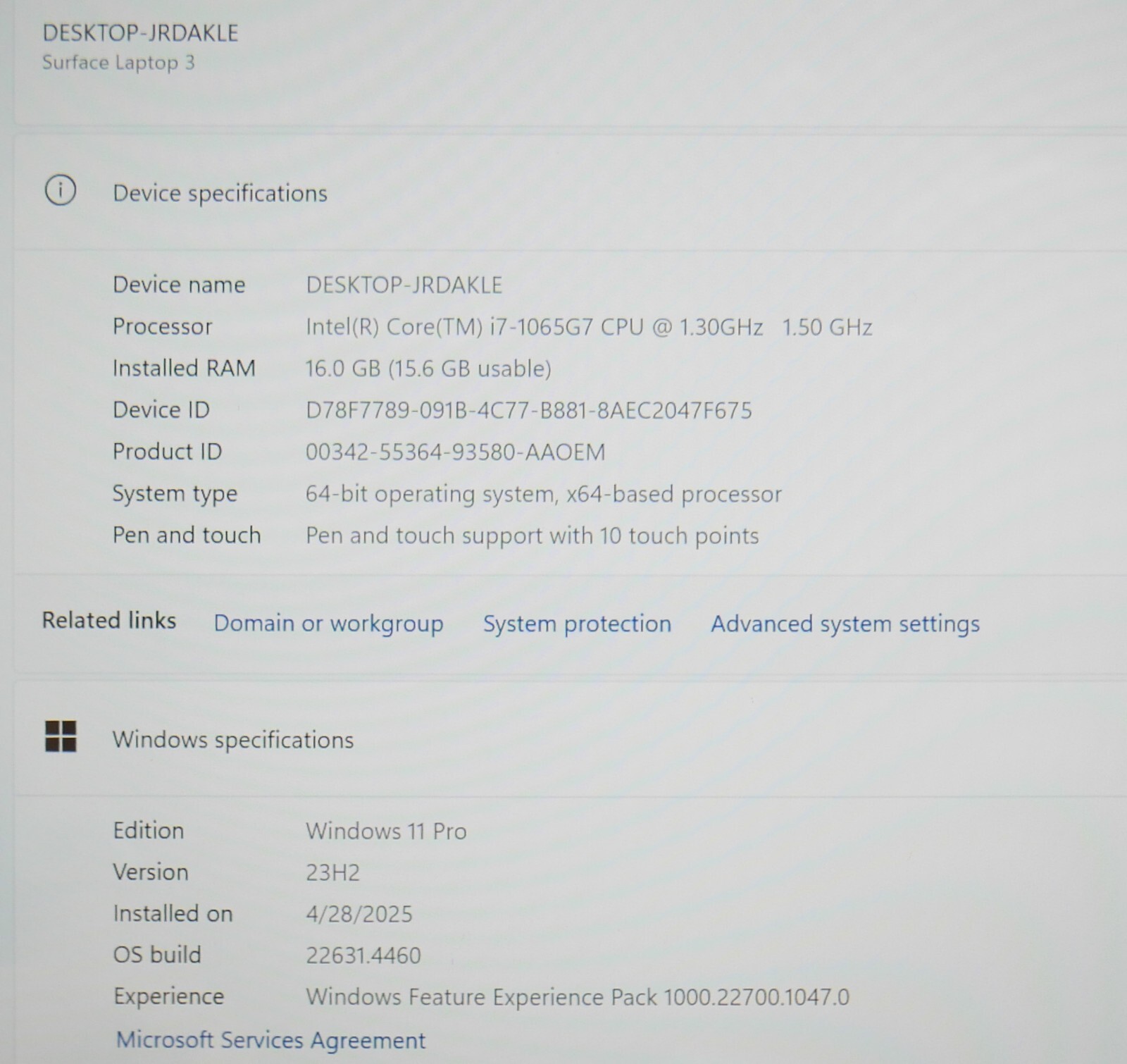Open Advanced system settings link

pyautogui.click(x=845, y=624)
